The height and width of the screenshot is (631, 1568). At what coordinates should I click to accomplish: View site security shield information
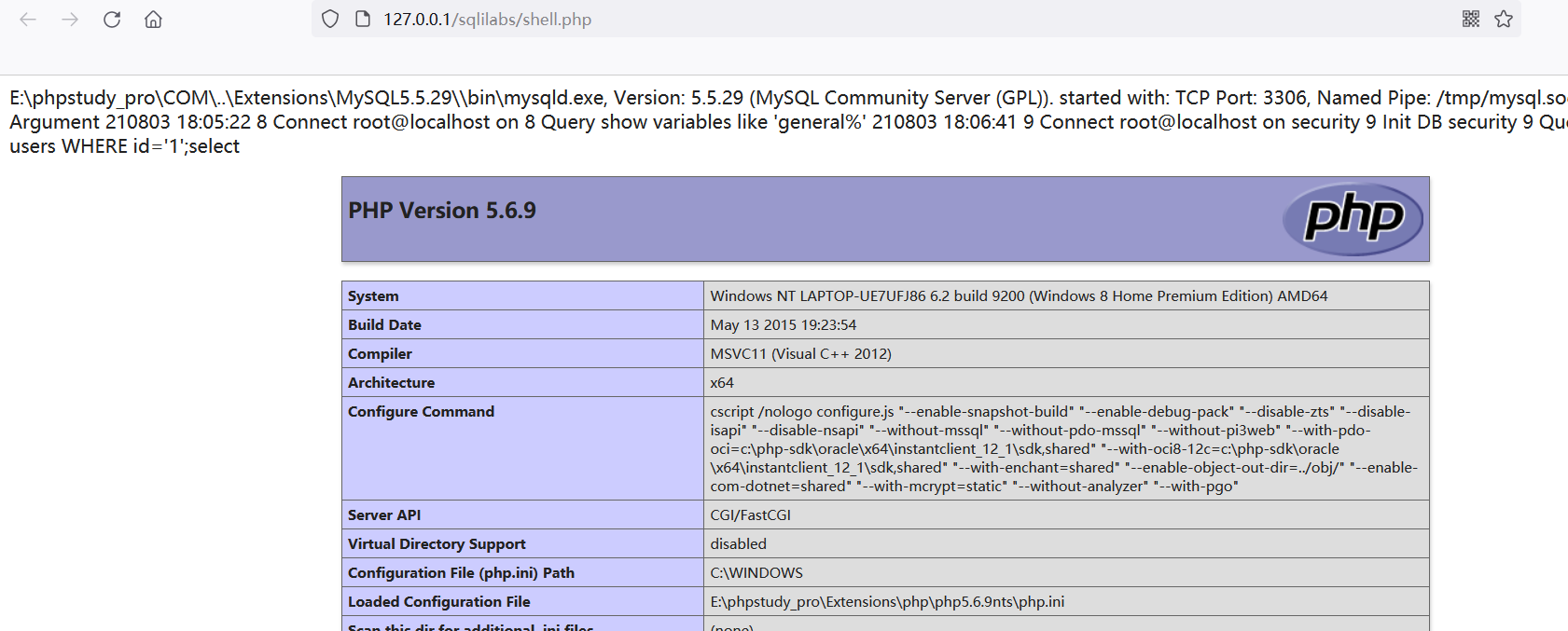330,20
